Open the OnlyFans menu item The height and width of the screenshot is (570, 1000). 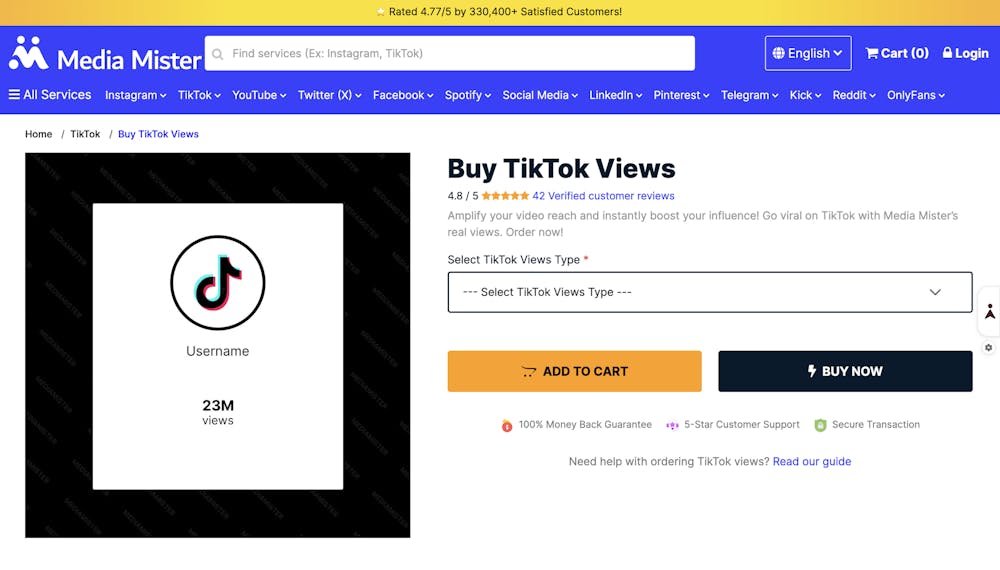[x=915, y=95]
